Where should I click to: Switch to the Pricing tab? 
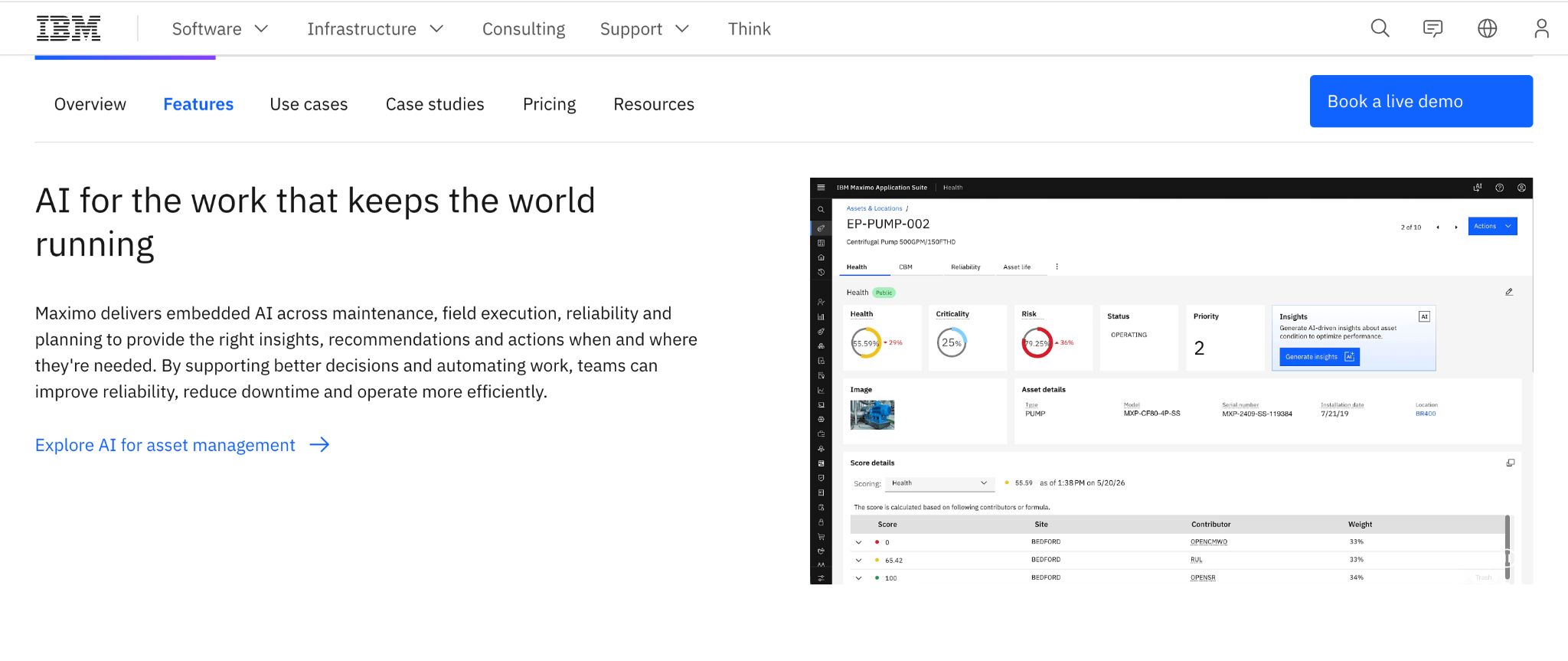tap(549, 104)
